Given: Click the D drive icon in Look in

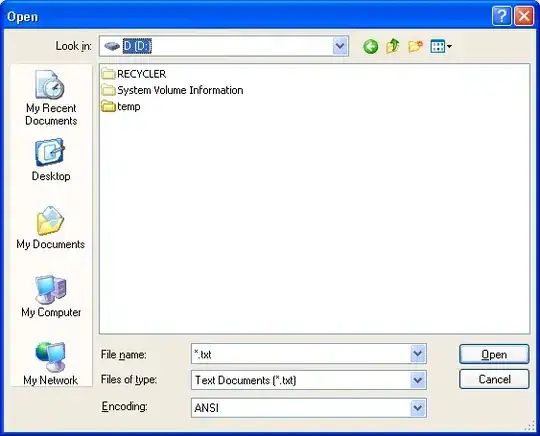Looking at the screenshot, I should point(112,46).
